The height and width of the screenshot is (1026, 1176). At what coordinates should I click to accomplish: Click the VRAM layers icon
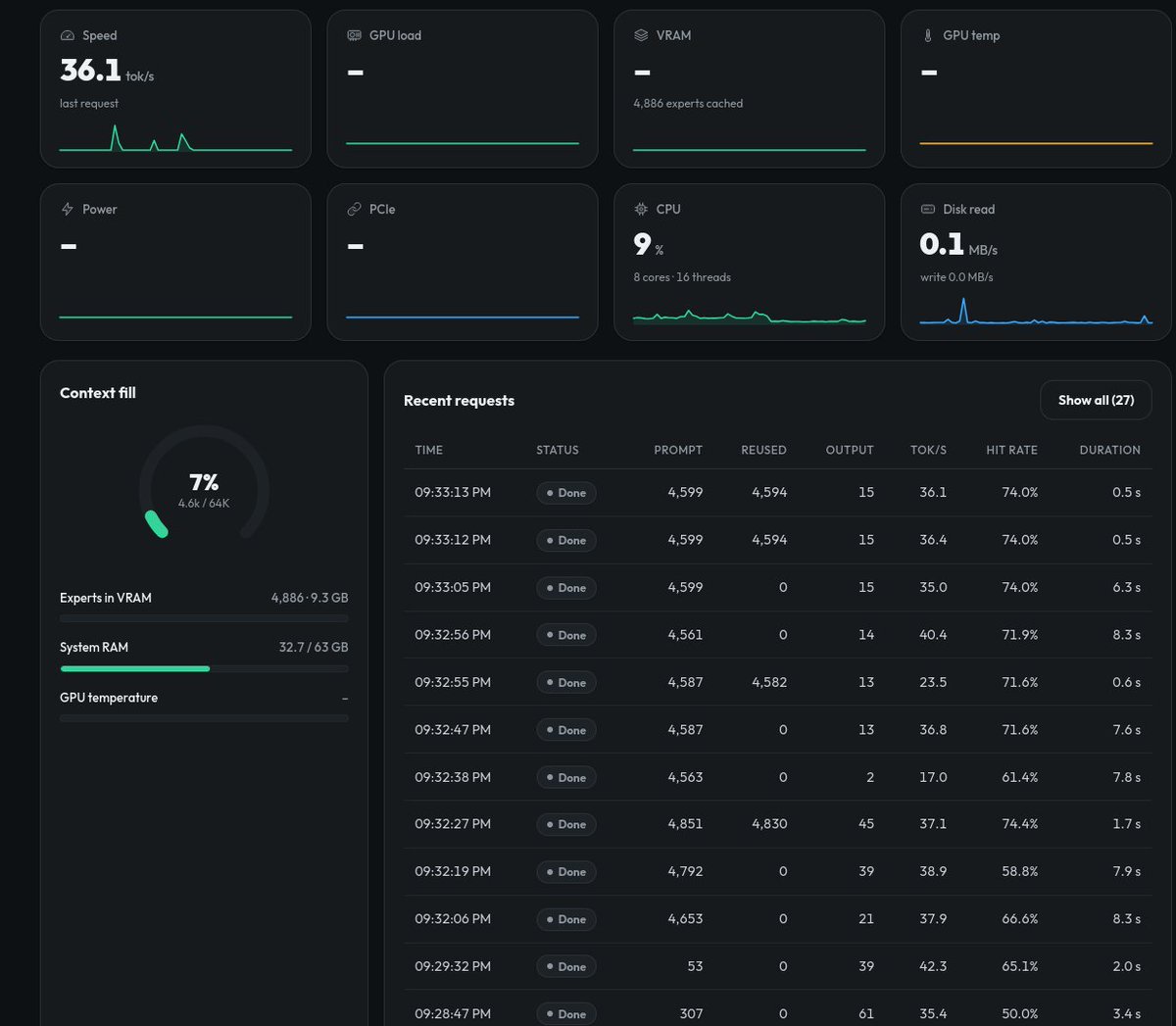click(641, 35)
